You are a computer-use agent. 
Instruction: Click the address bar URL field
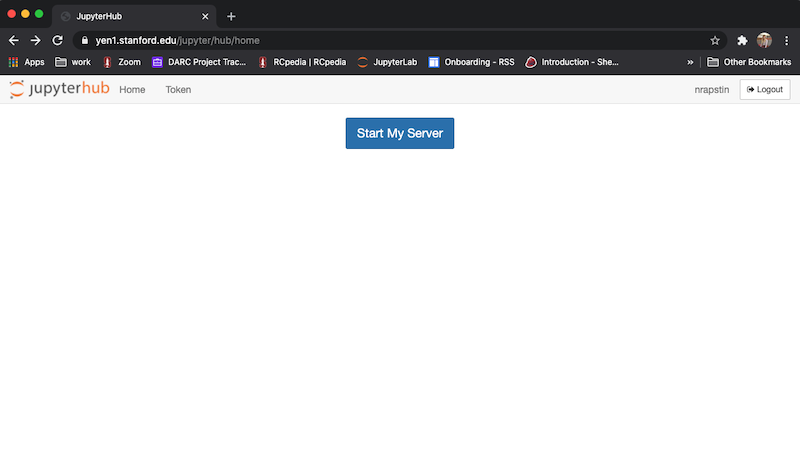[x=380, y=40]
